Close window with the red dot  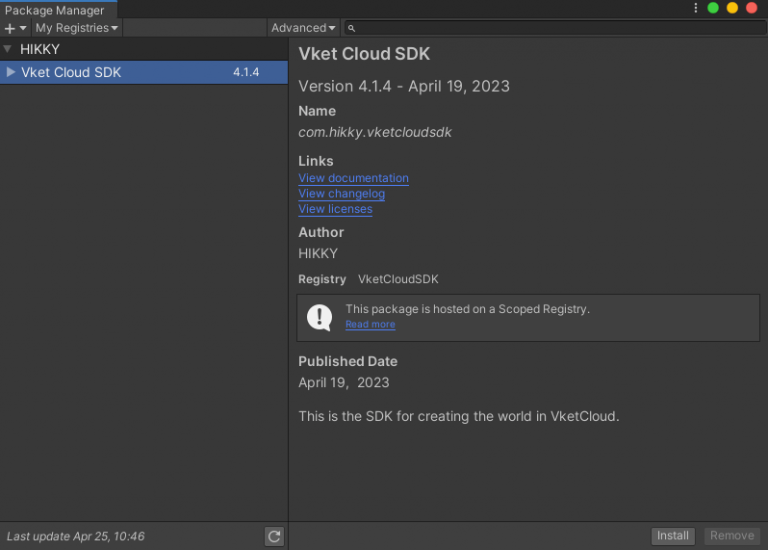click(751, 8)
